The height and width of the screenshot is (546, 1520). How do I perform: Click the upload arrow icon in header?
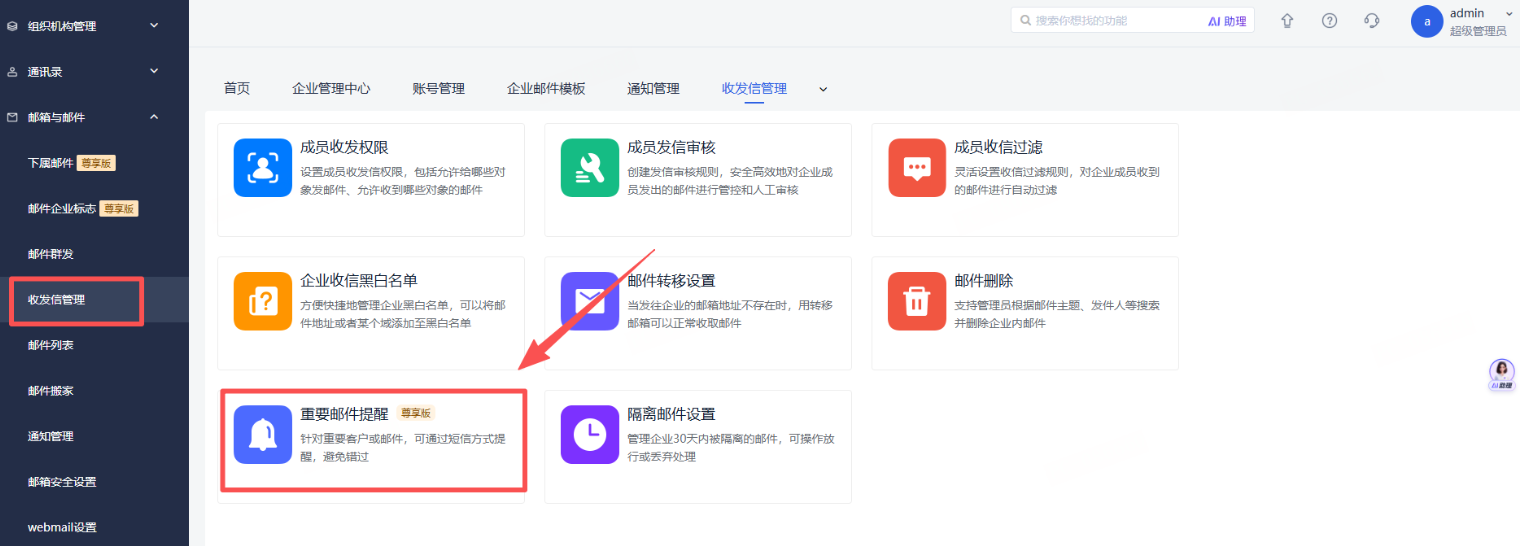tap(1287, 20)
